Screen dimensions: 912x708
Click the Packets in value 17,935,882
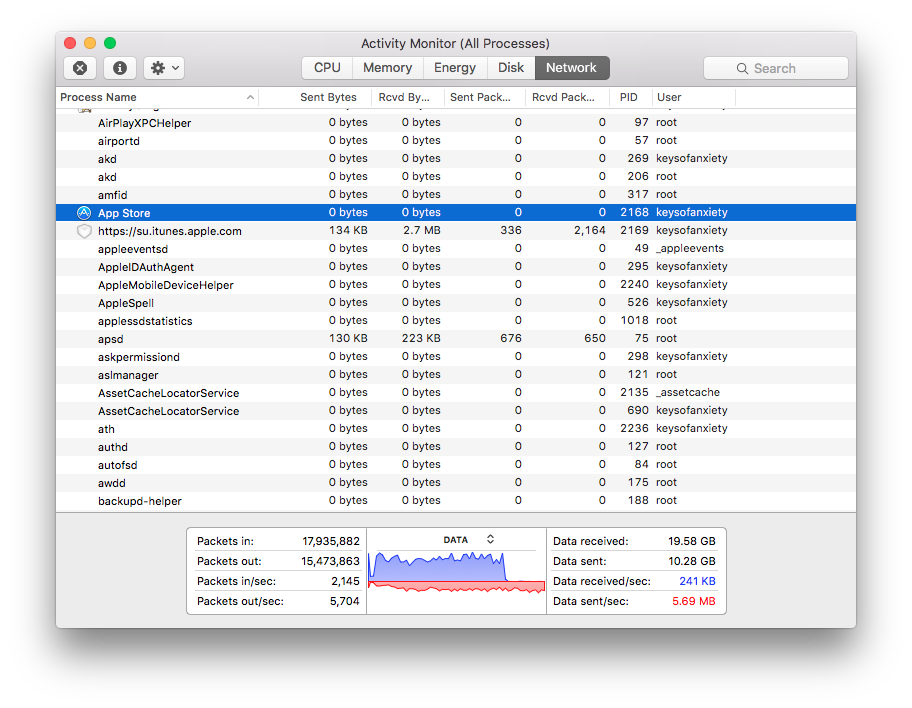click(331, 541)
